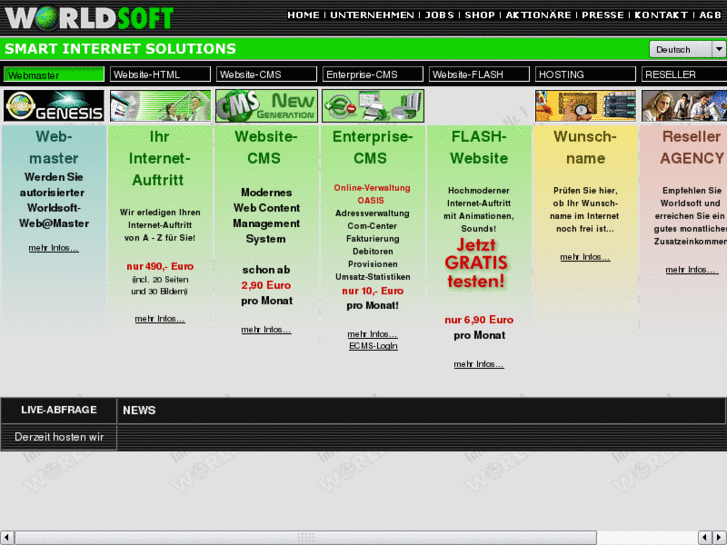727x545 pixels.
Task: Open the Website-HTML banner image
Action: (x=160, y=106)
